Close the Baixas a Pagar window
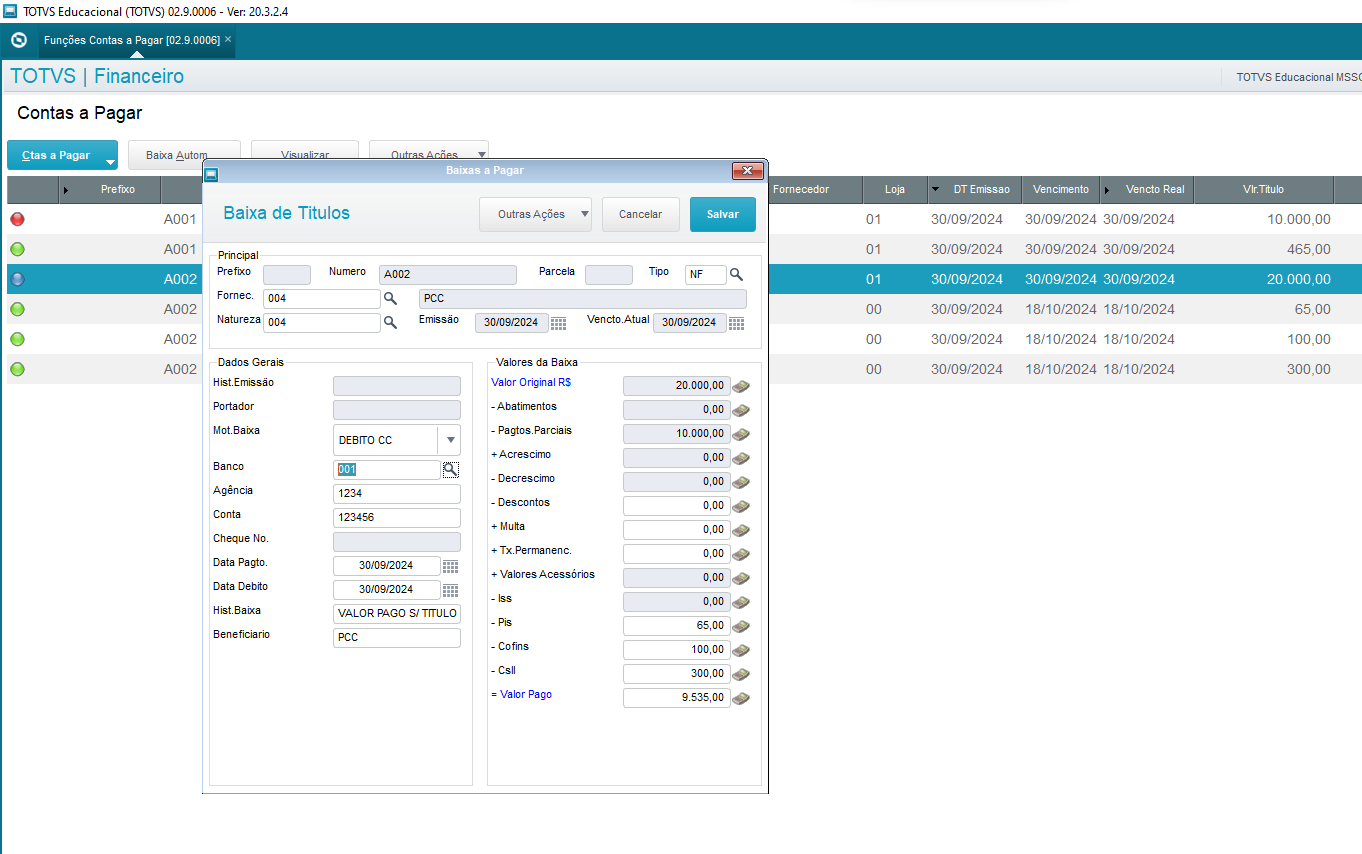This screenshot has height=854, width=1362. click(x=747, y=171)
